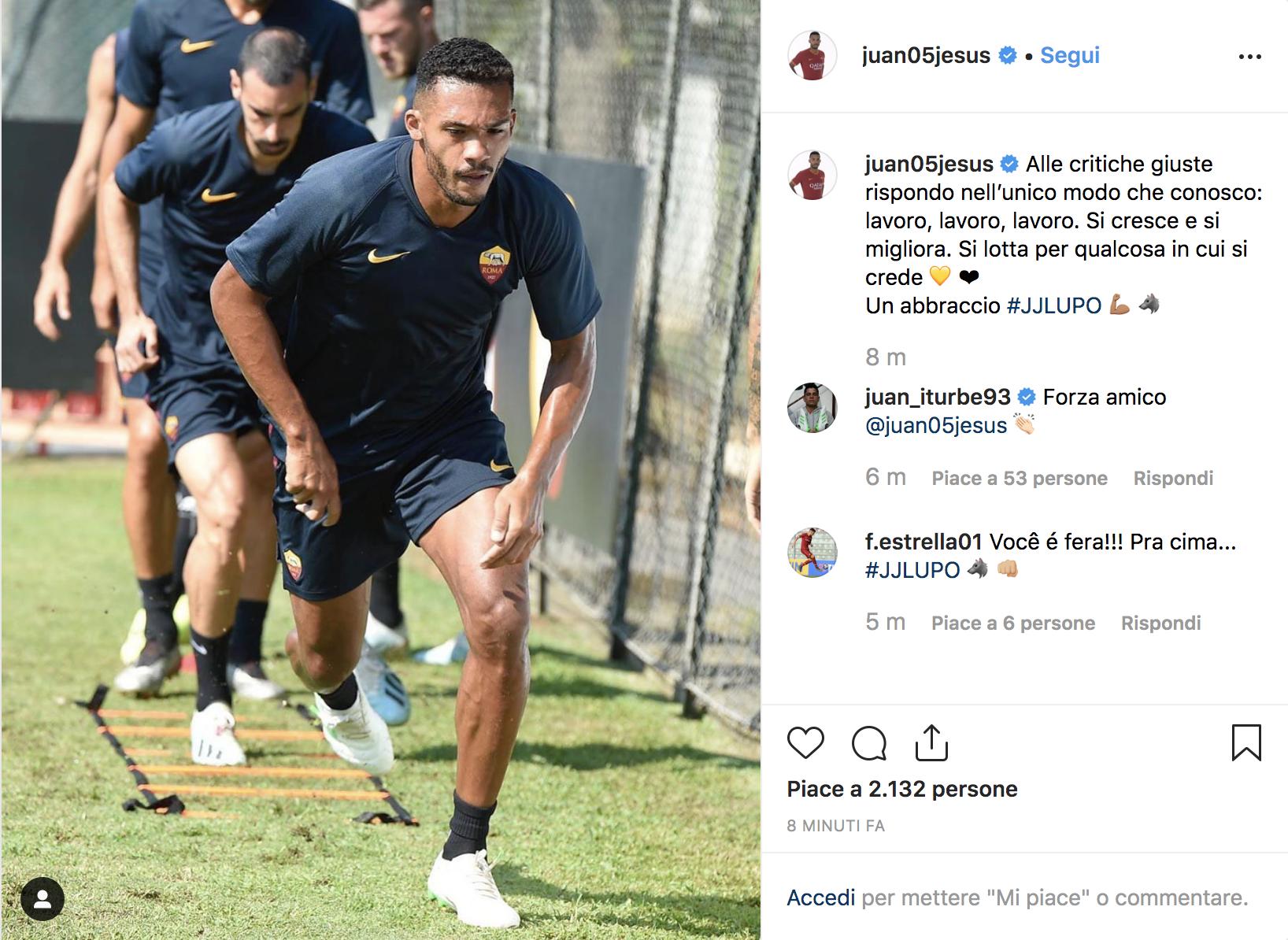Screen dimensions: 1288x940
Task: Visit juan_iturbe93 profile via username
Action: pyautogui.click(x=937, y=397)
